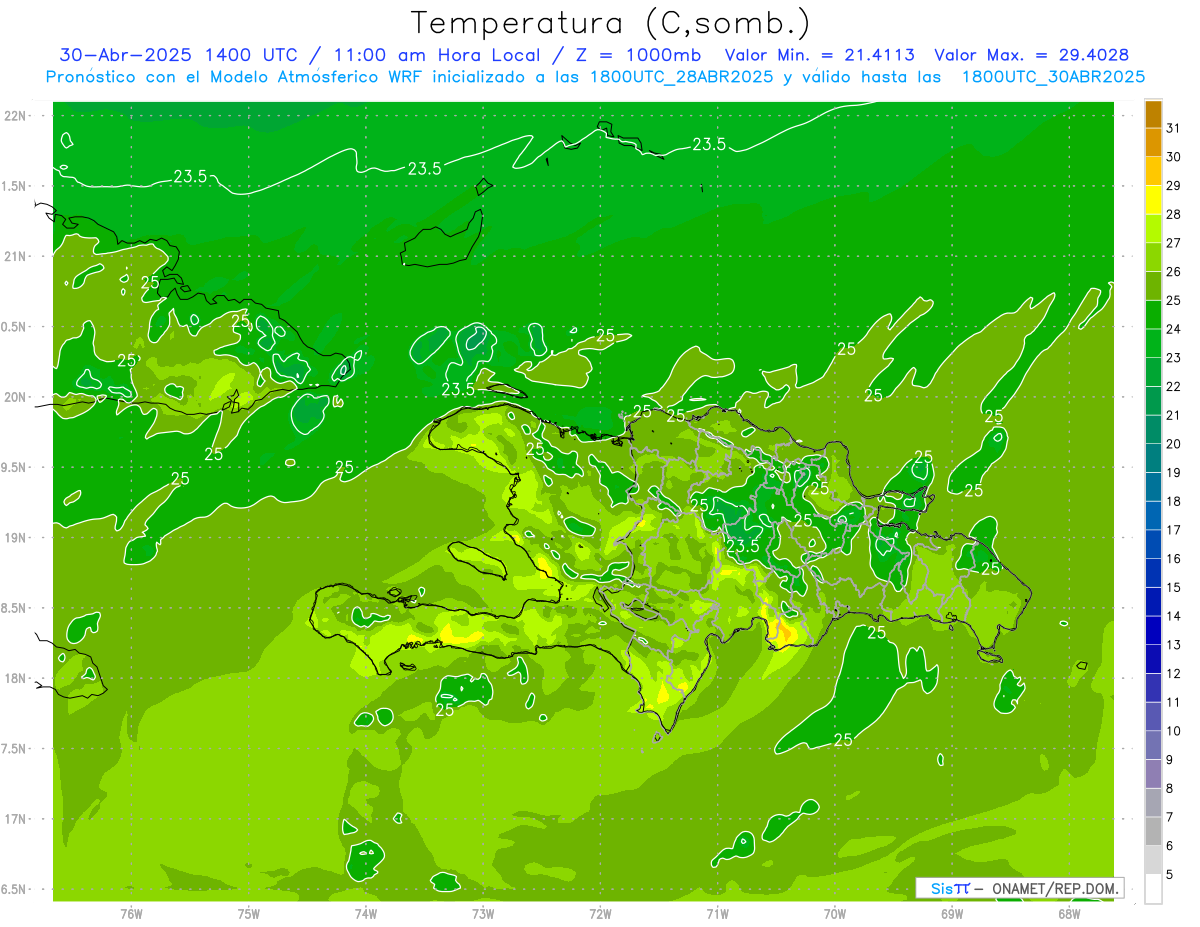Click the "0.5N" latitude axis label
1200x927 pixels.
coord(16,327)
